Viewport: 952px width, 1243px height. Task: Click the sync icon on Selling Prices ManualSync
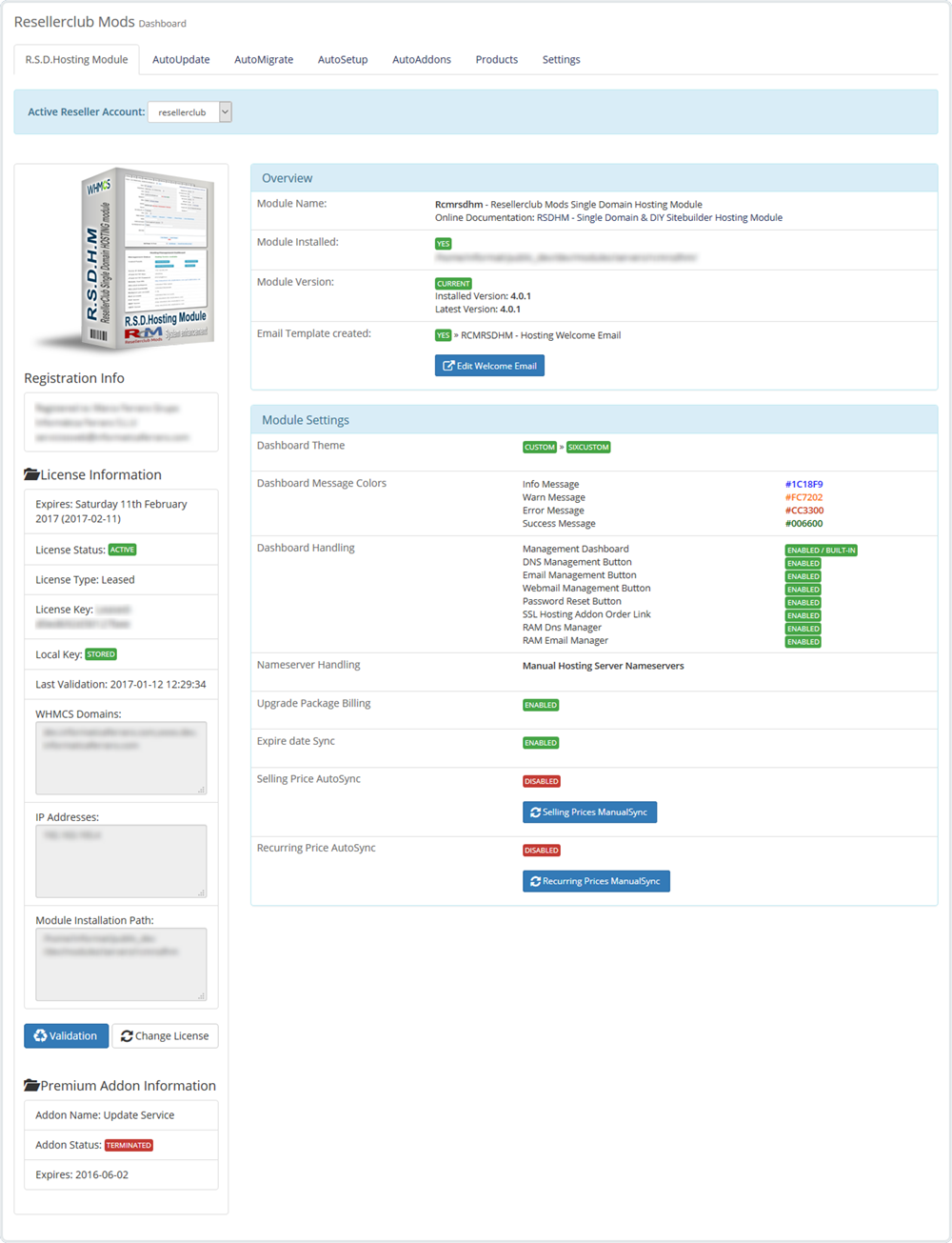(x=536, y=812)
